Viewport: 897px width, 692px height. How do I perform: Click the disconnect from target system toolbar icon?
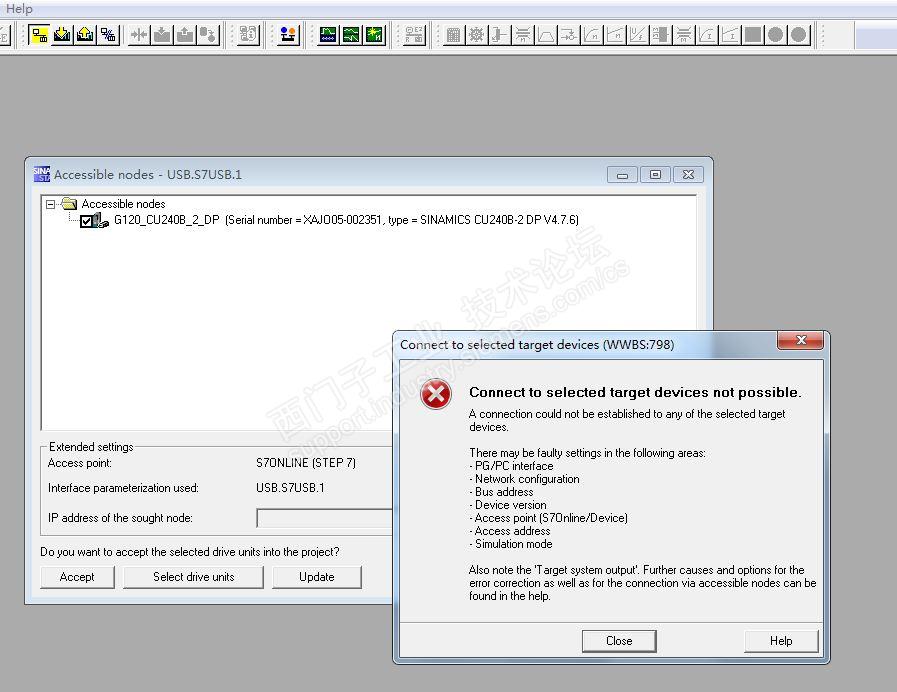click(x=108, y=35)
